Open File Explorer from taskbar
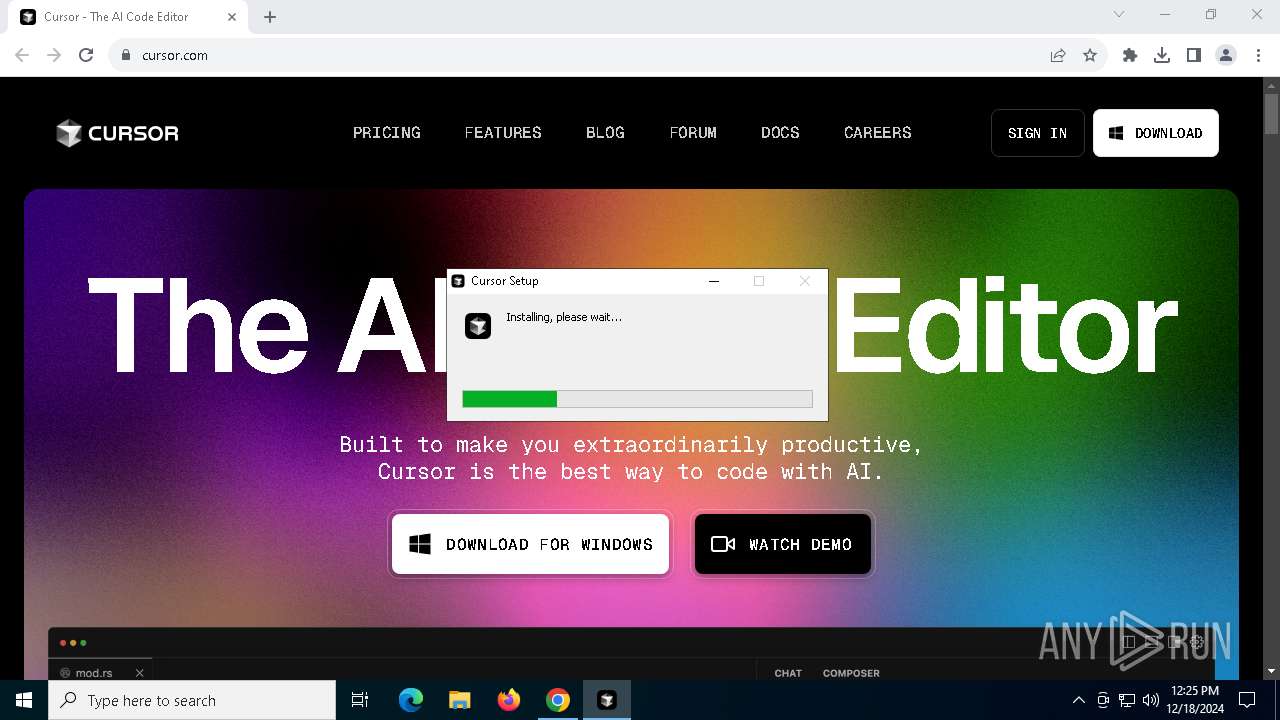This screenshot has height=720, width=1280. [460, 700]
